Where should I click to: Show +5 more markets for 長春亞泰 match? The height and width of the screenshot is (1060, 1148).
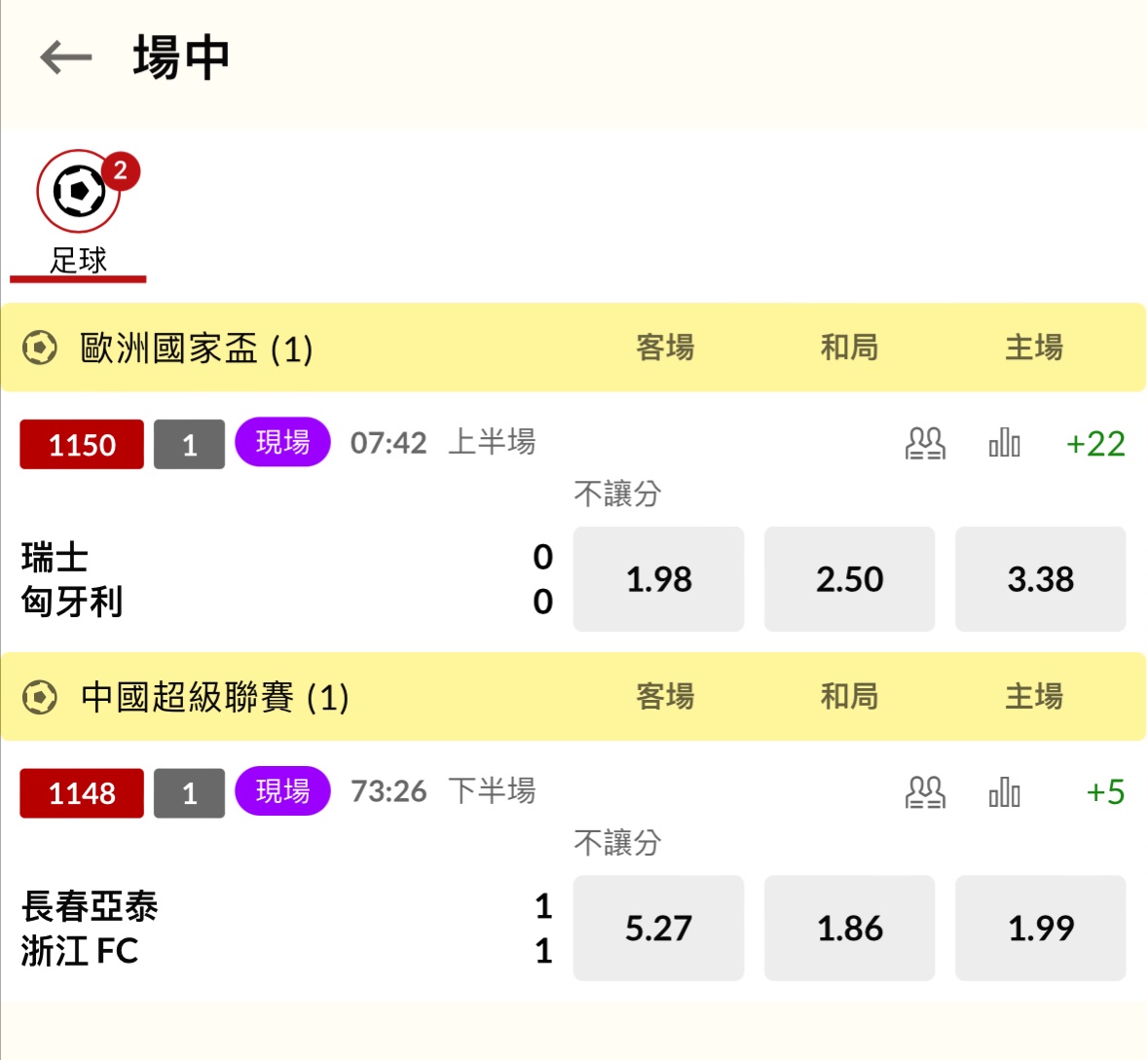(1105, 792)
